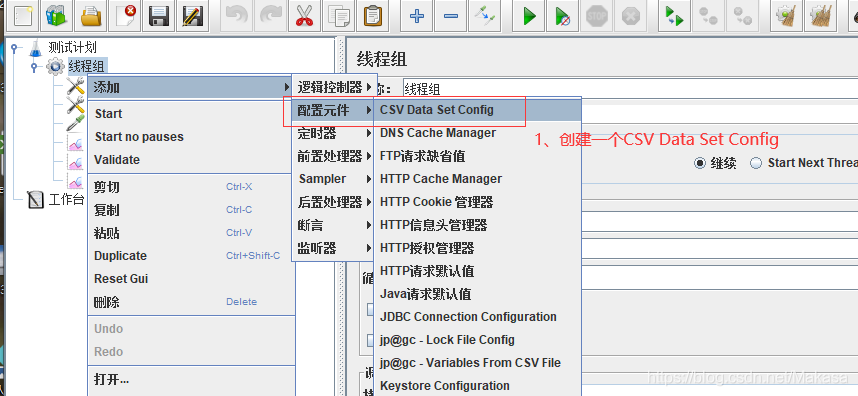Click the Redo arrow toolbar icon
The width and height of the screenshot is (858, 396).
tap(271, 16)
